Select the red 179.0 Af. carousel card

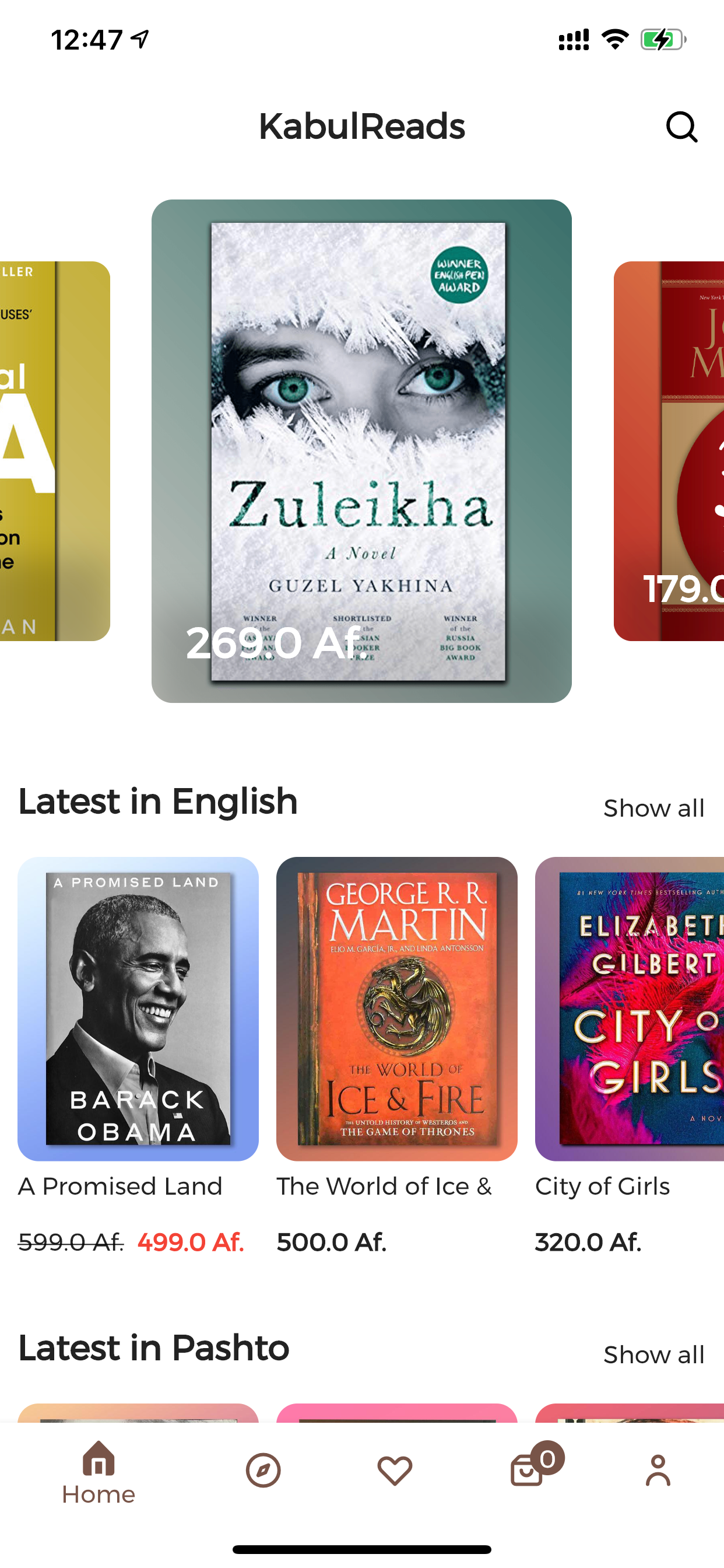click(669, 451)
